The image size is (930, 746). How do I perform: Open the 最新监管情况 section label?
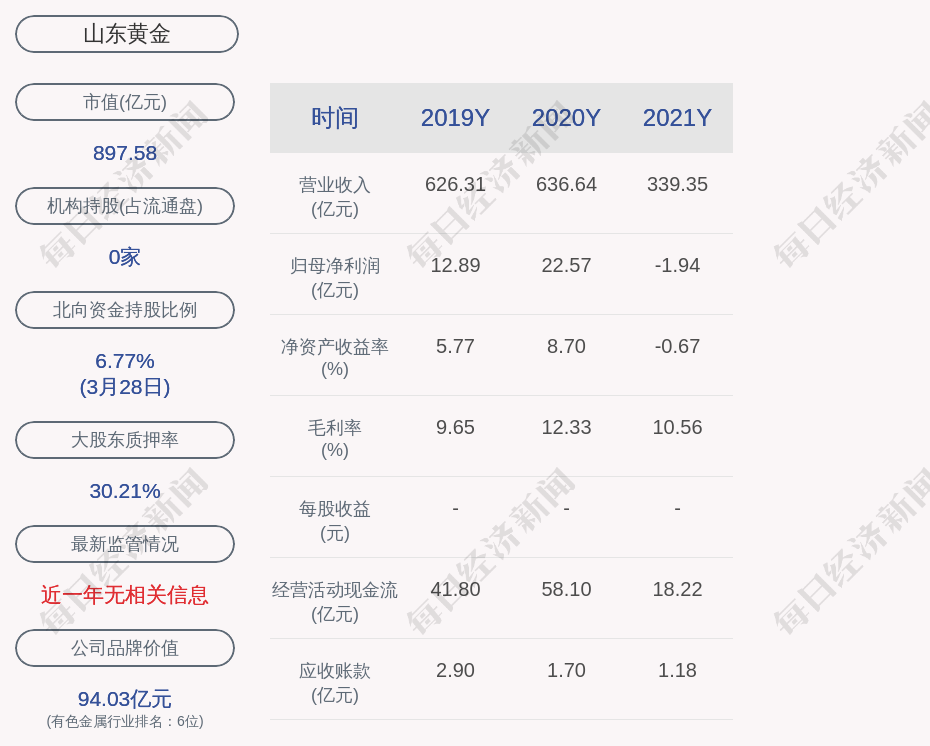point(125,544)
